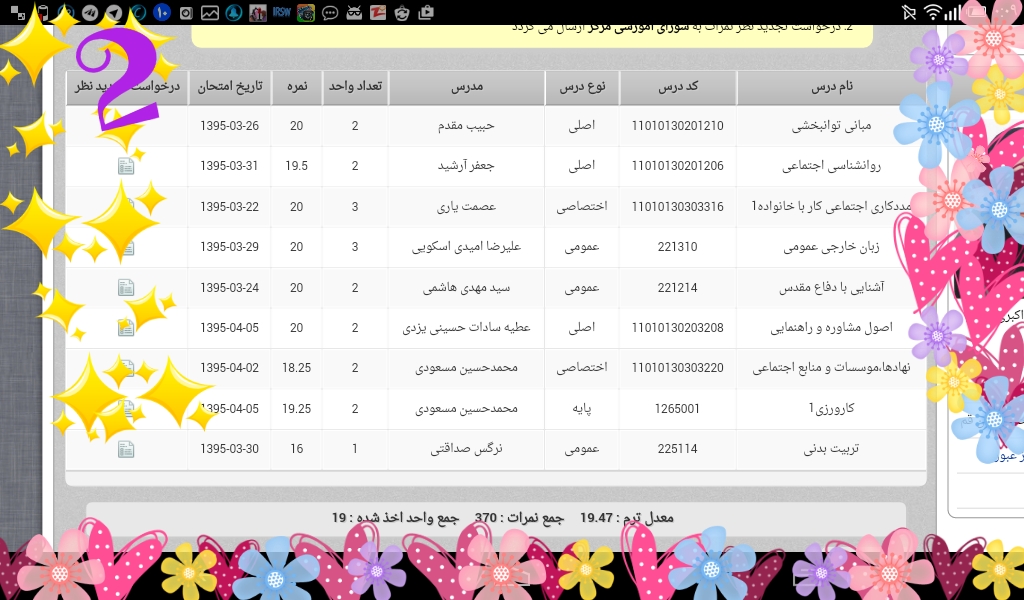Screen dimensions: 1024x600
Task: Tap the muted sound status icon
Action: (908, 12)
